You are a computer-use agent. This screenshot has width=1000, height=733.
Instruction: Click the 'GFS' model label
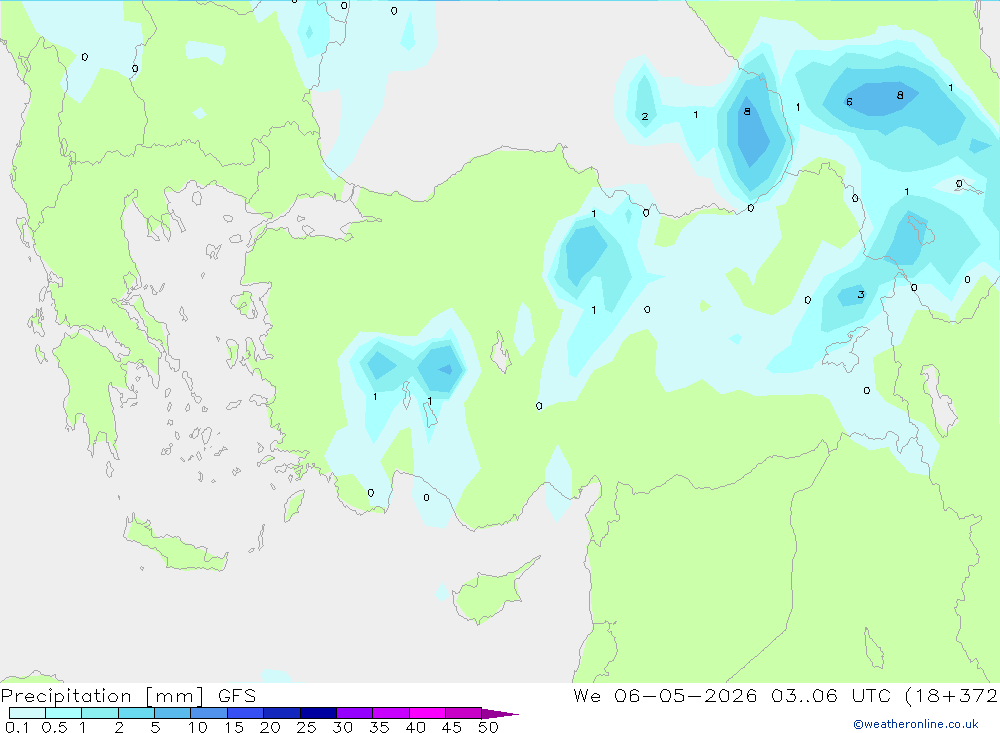click(237, 696)
